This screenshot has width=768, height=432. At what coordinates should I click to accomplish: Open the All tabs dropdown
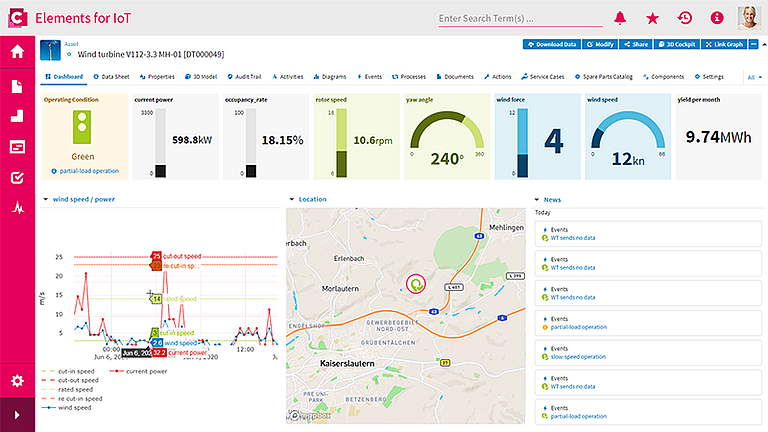755,77
